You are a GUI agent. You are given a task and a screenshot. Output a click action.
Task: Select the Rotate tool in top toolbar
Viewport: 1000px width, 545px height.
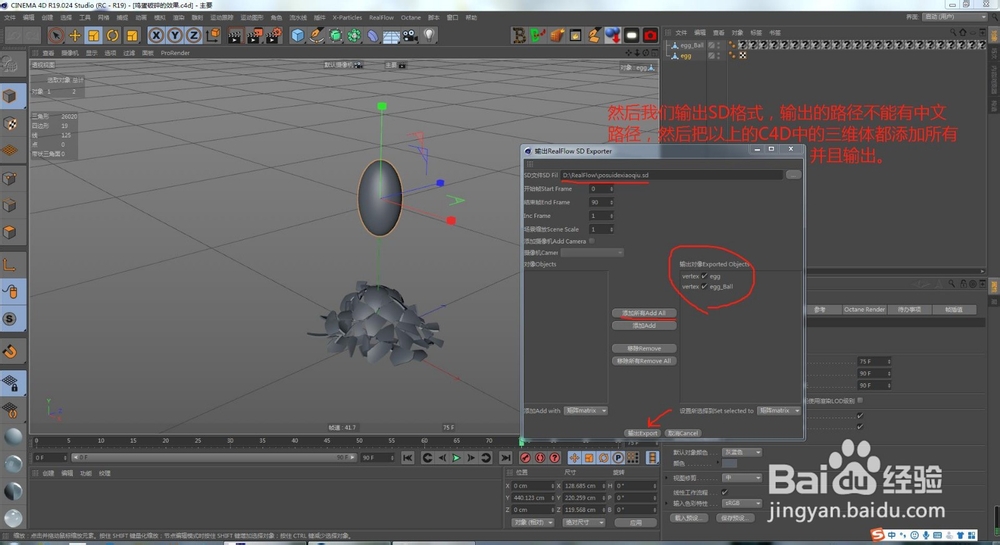pyautogui.click(x=113, y=36)
